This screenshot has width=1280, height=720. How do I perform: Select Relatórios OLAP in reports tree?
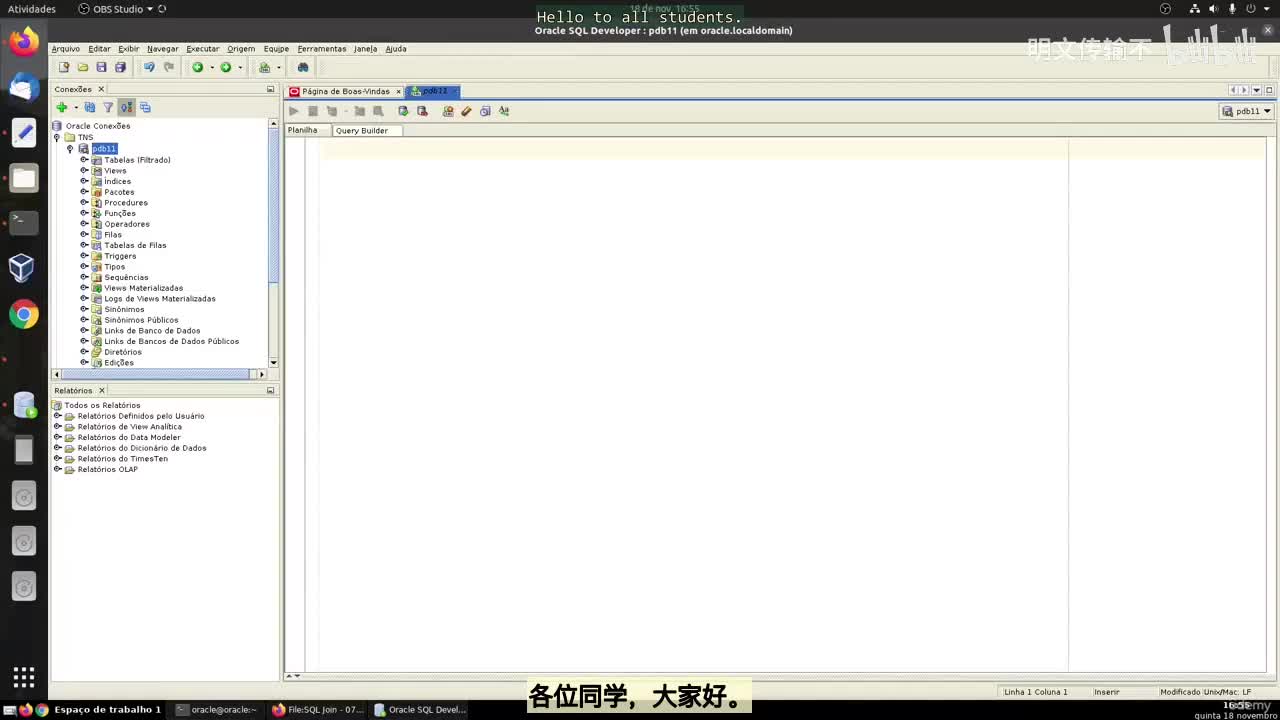point(107,469)
